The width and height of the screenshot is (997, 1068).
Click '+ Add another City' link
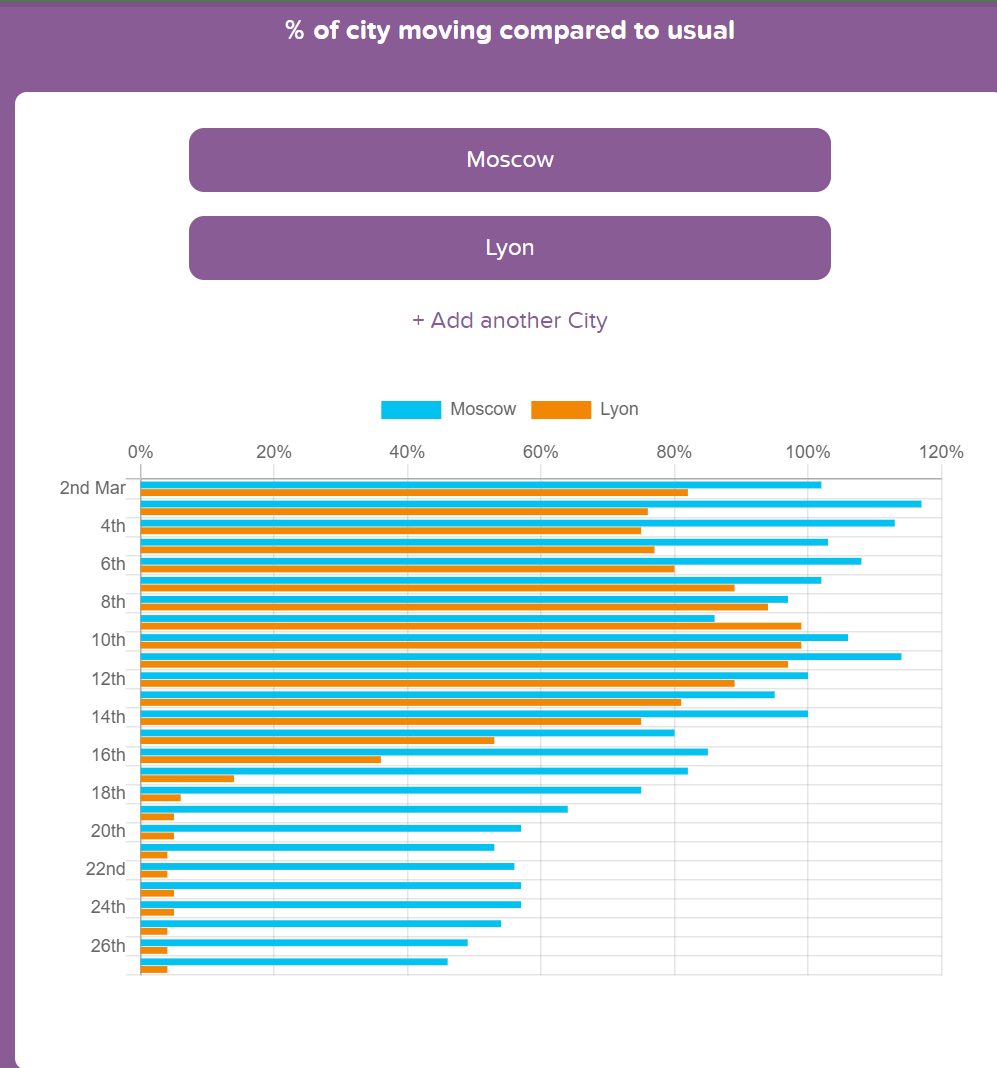(509, 320)
